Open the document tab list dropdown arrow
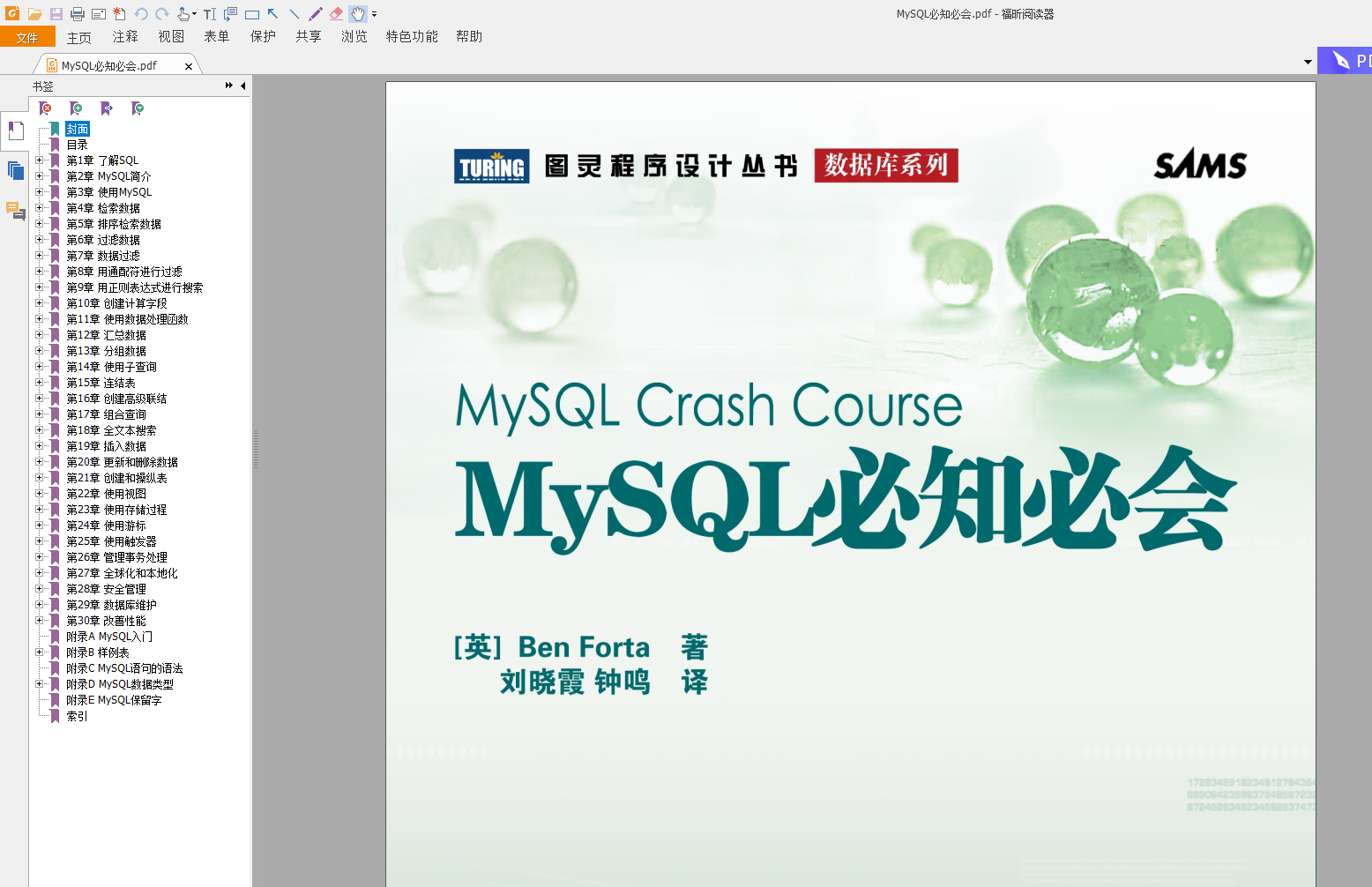 pos(1308,62)
